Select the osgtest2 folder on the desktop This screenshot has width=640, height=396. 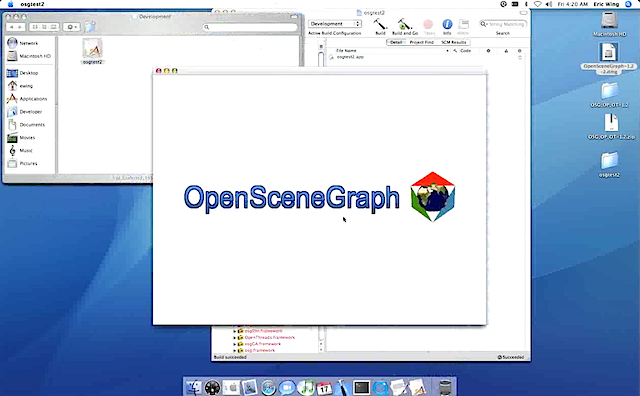[609, 160]
